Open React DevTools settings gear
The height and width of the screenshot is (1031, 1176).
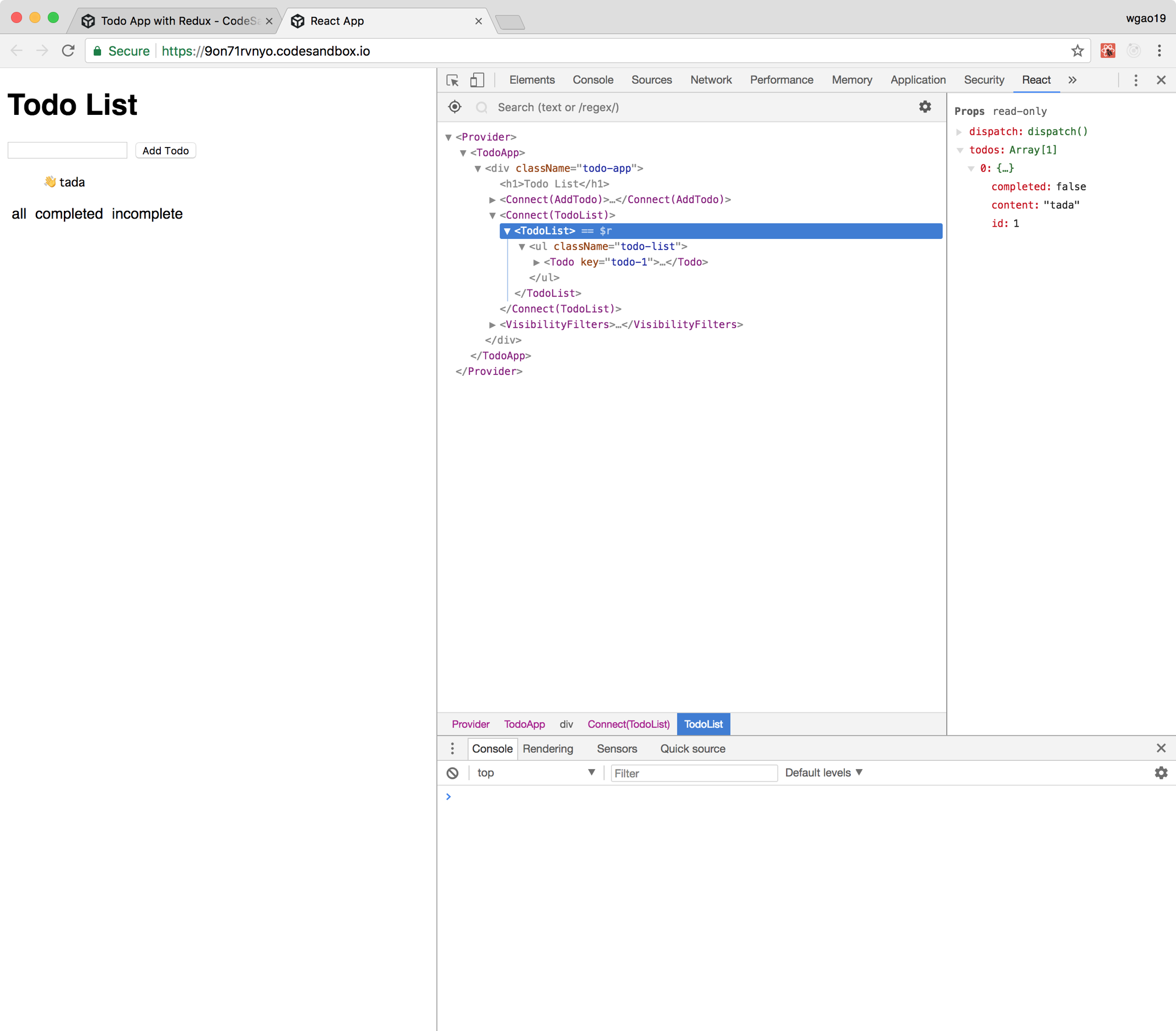coord(925,107)
